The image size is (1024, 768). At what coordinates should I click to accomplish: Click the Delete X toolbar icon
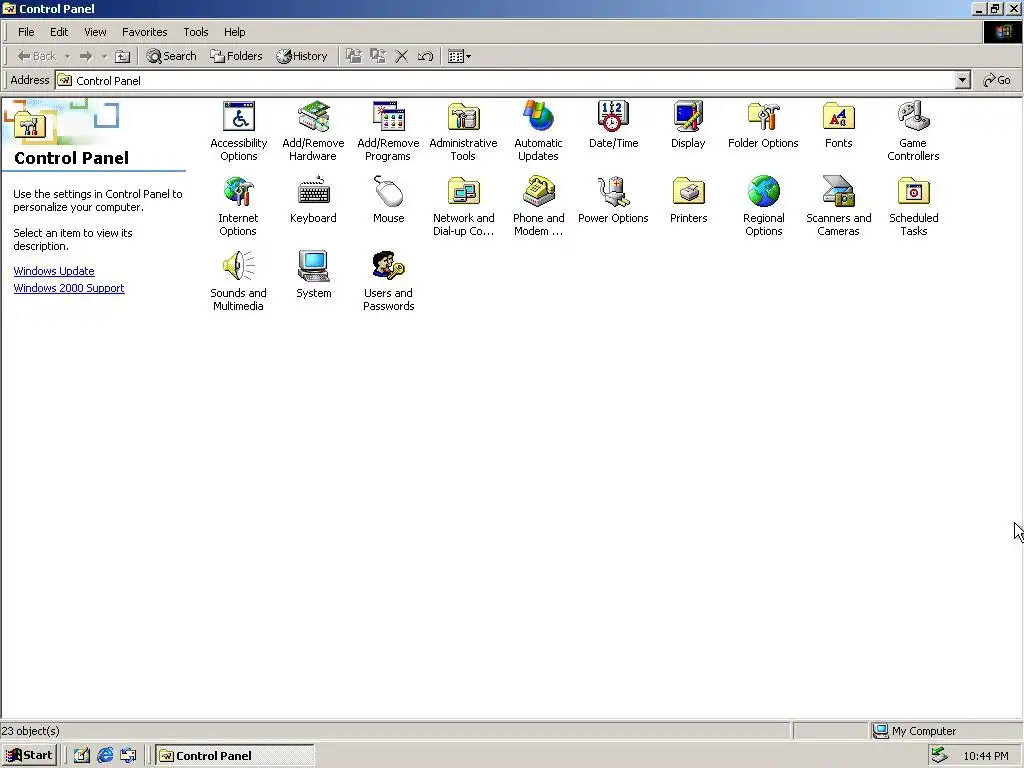[402, 56]
